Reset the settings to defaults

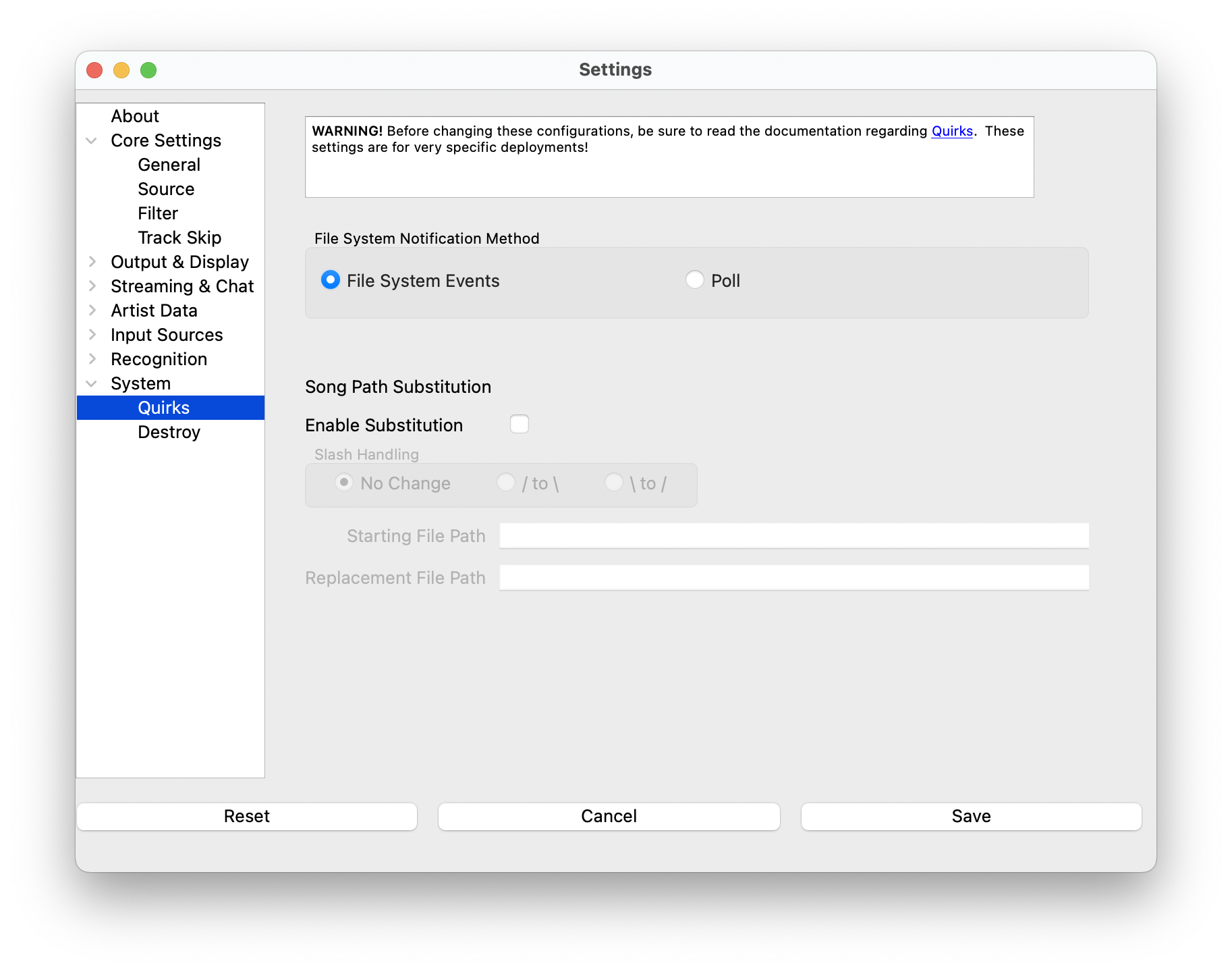(247, 816)
